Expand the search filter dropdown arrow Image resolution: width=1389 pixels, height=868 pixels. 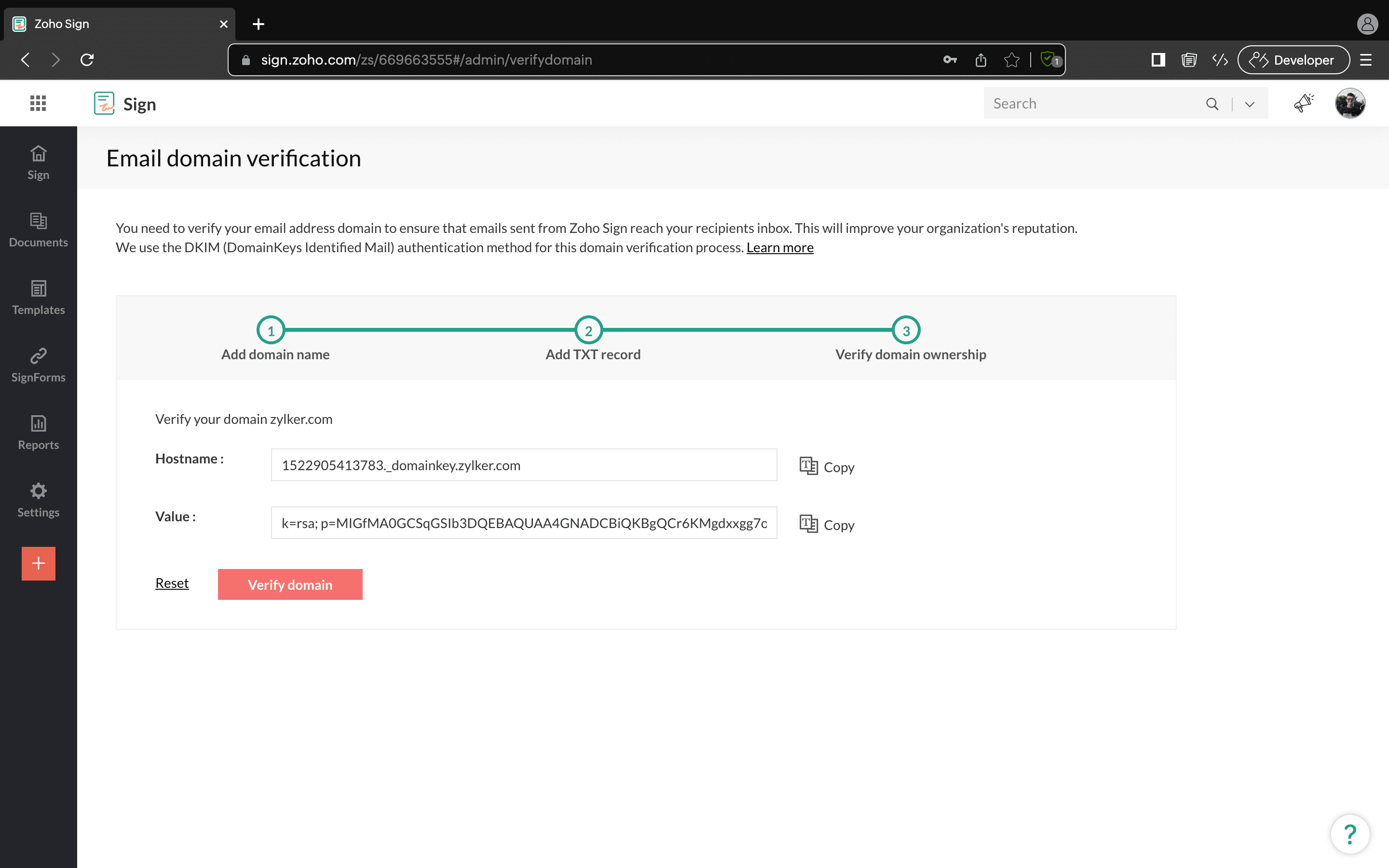pyautogui.click(x=1250, y=104)
